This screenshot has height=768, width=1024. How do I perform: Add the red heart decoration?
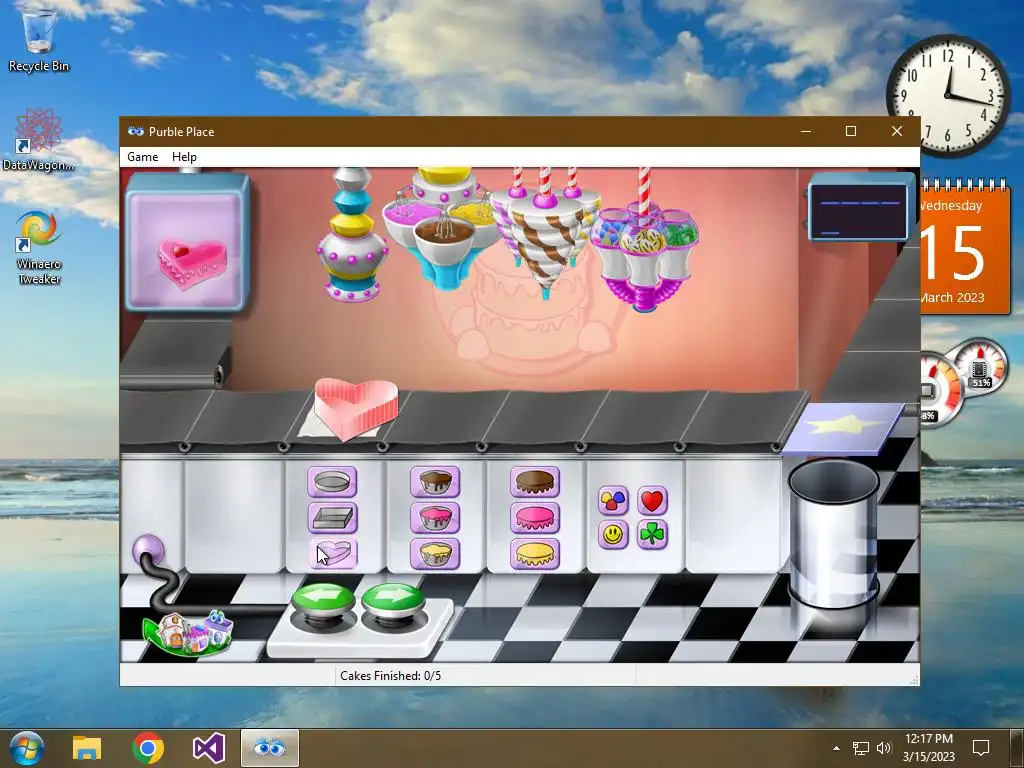point(652,501)
